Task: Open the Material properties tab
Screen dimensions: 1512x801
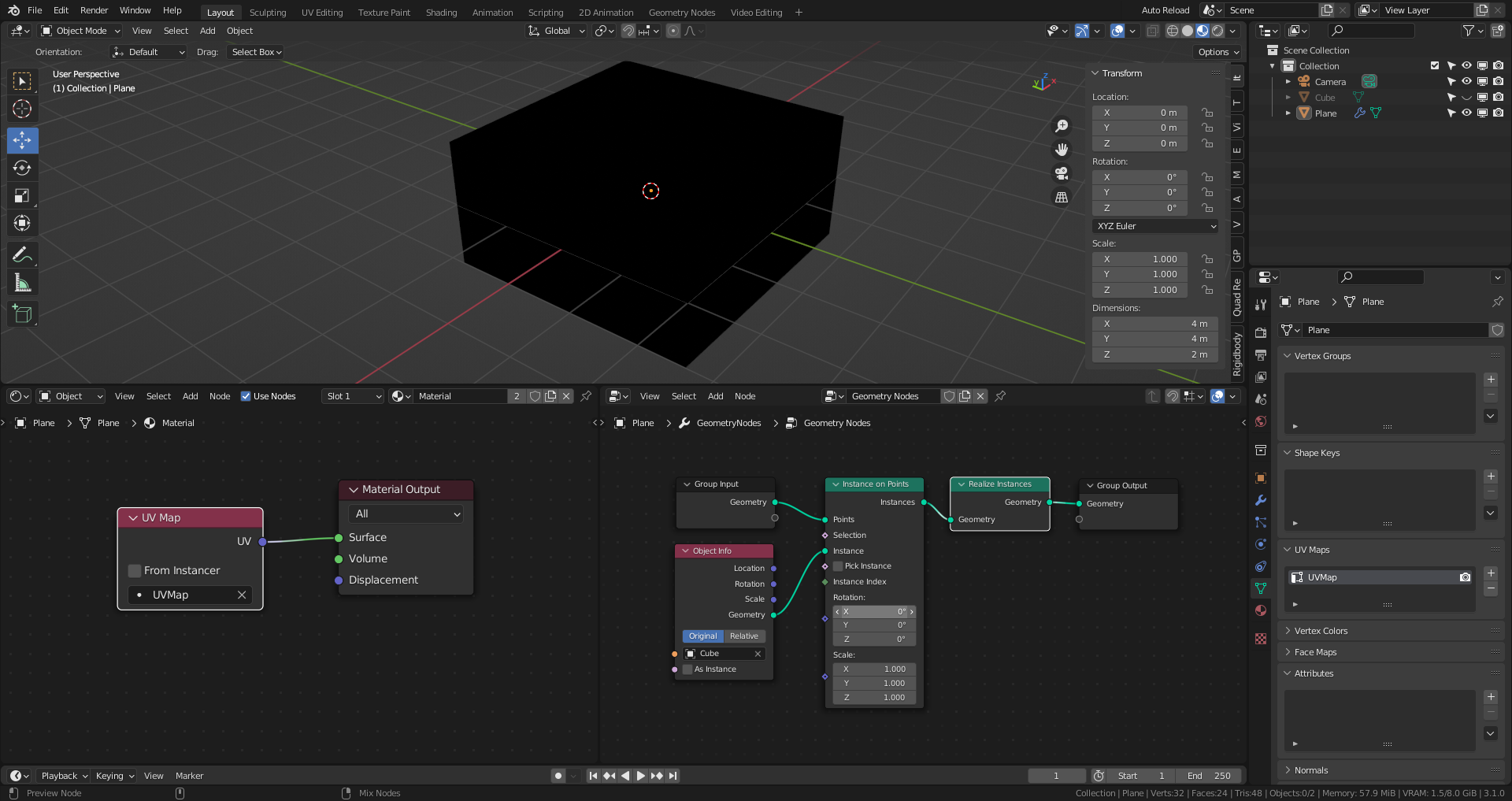Action: tap(1261, 610)
